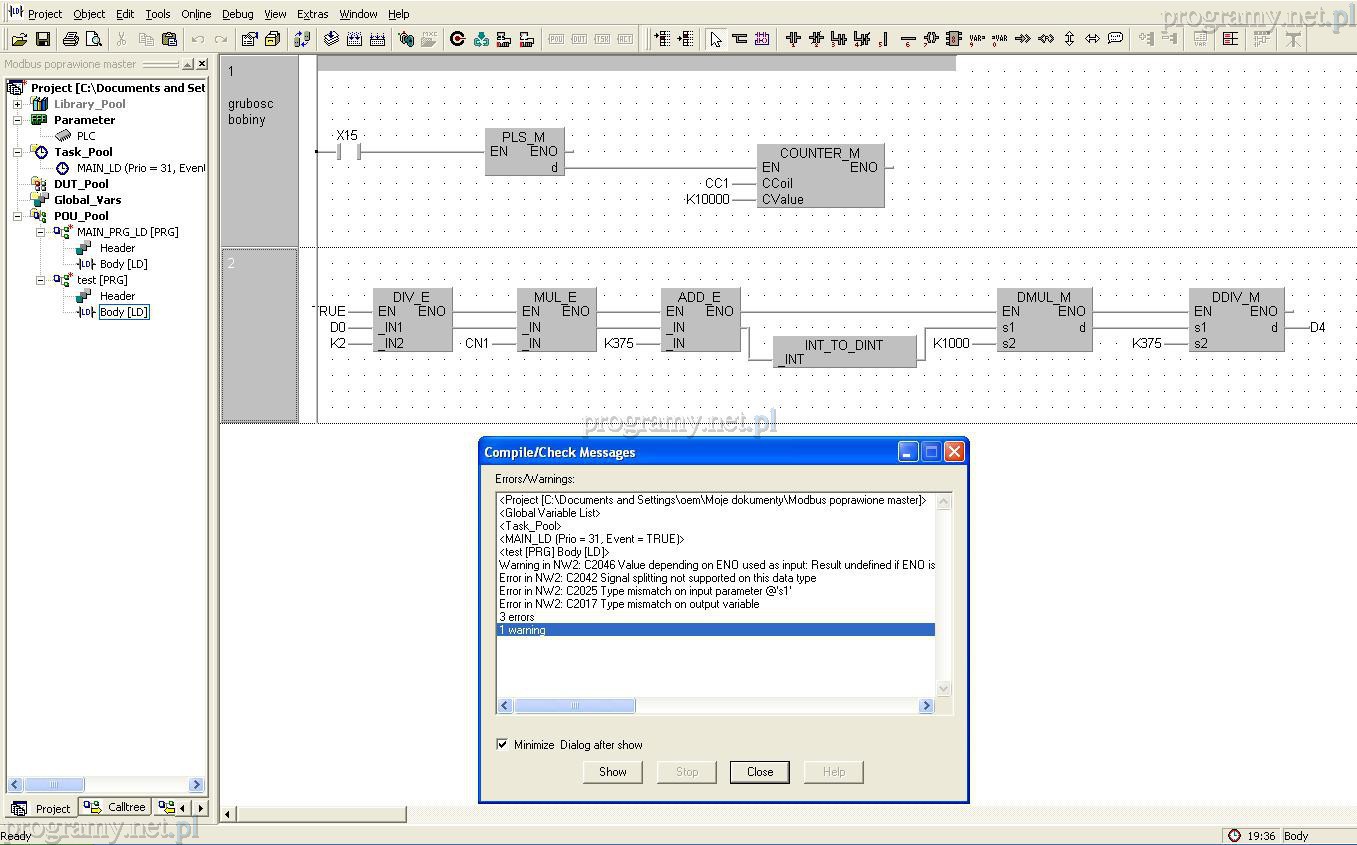Screen dimensions: 1357x845
Task: Click the messages list horizontal scrollbar thumb
Action: pos(574,705)
